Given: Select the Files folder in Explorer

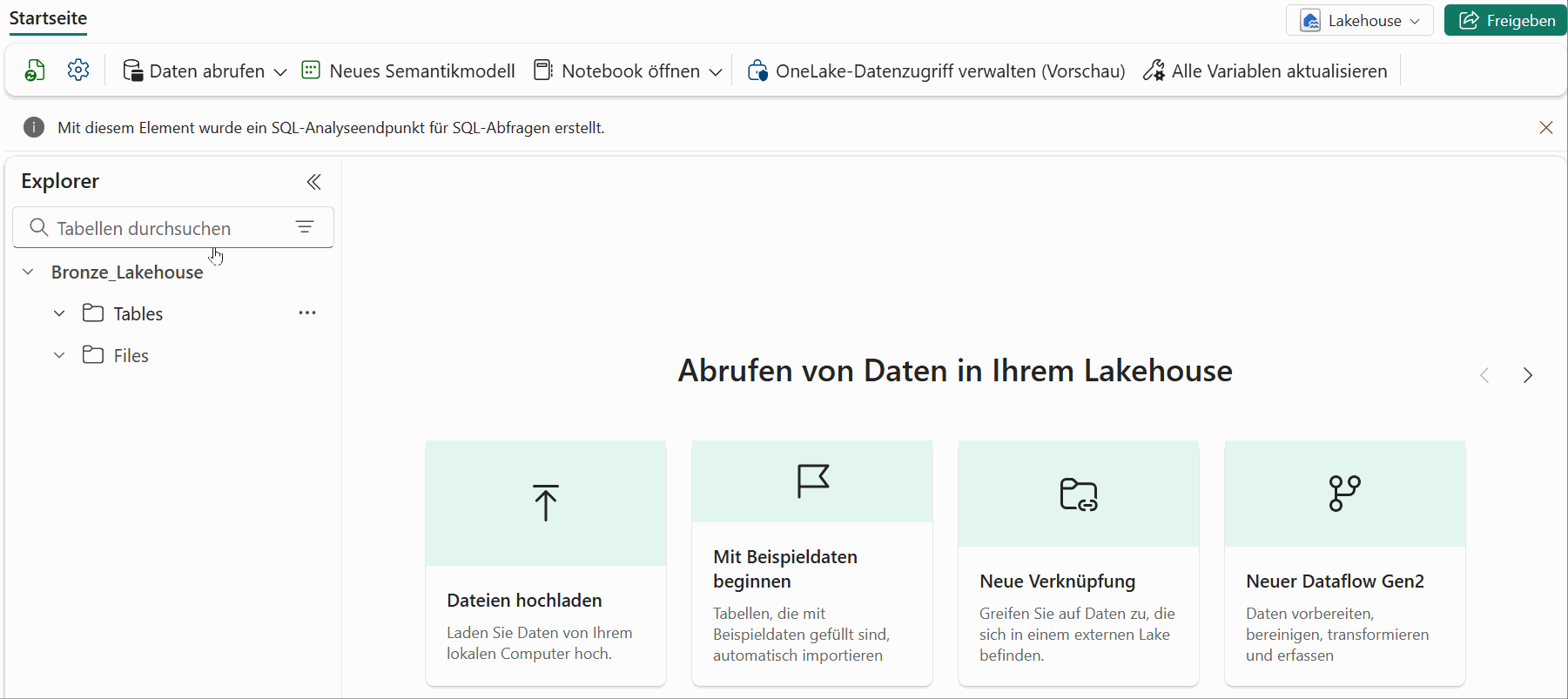Looking at the screenshot, I should (x=131, y=355).
